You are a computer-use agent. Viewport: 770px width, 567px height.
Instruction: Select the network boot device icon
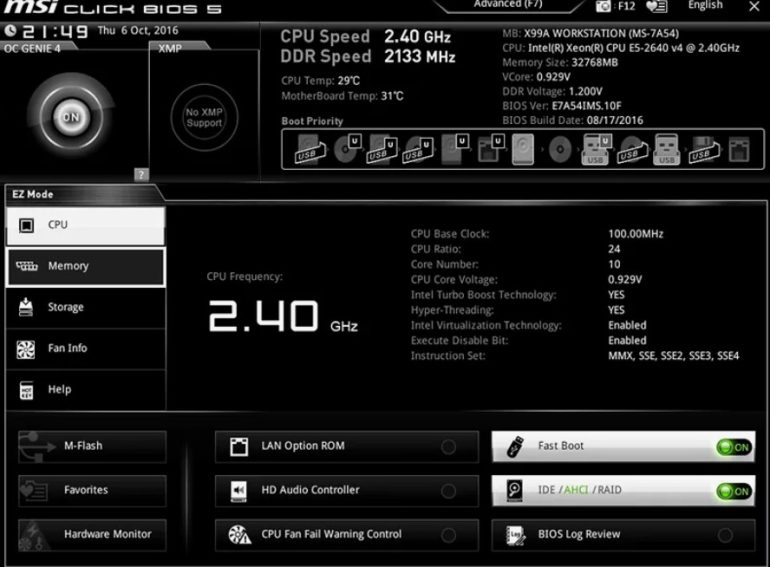(739, 149)
